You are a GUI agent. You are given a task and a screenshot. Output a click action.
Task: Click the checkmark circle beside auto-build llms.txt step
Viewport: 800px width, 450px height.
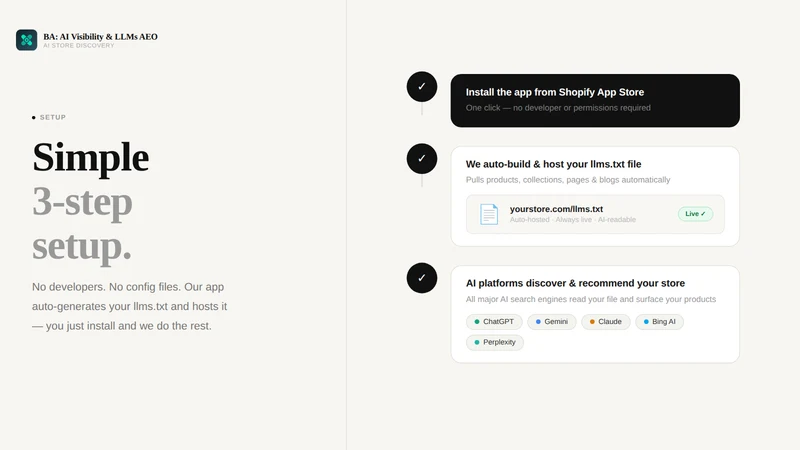tap(421, 159)
